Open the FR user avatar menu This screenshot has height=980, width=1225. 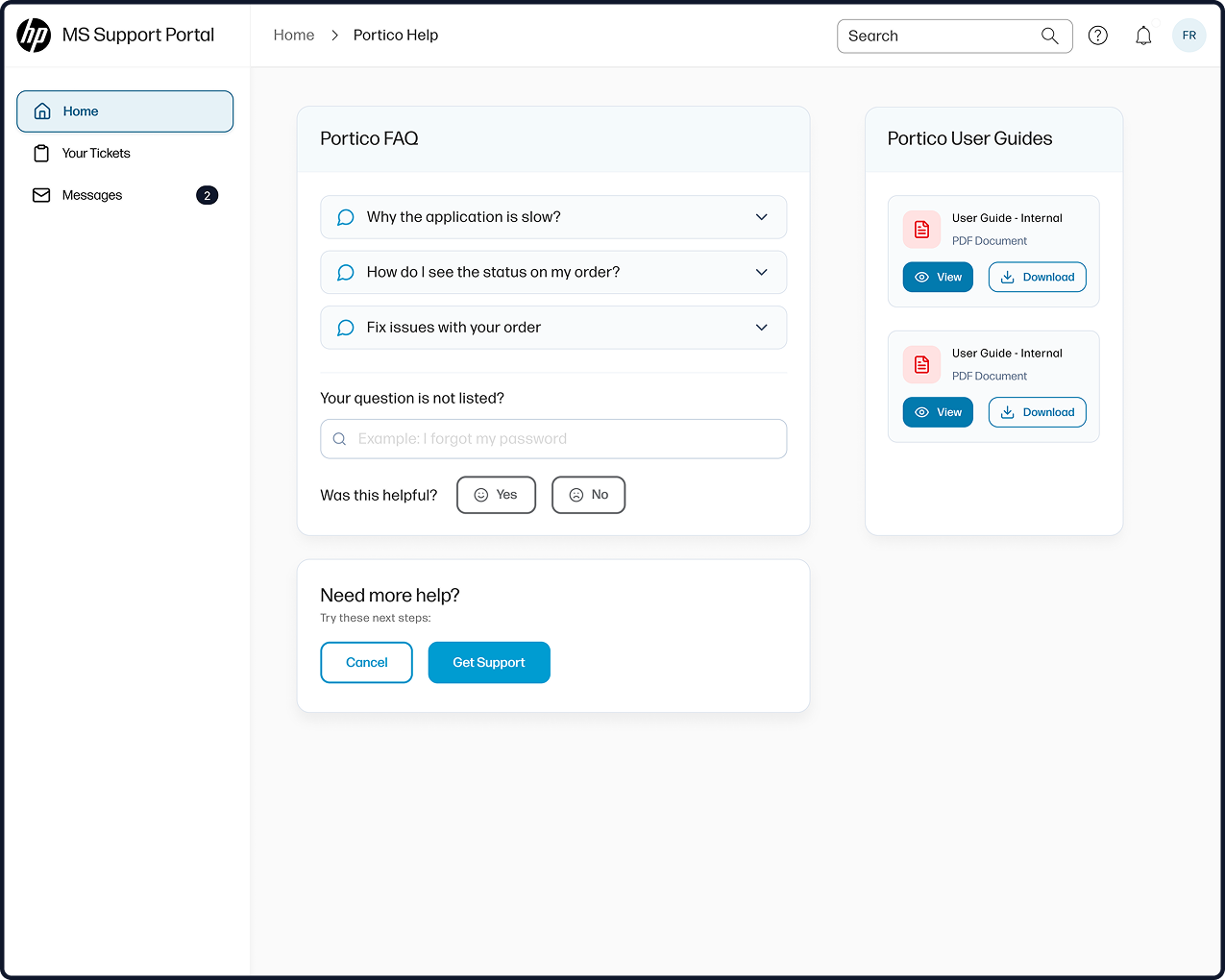pos(1188,36)
